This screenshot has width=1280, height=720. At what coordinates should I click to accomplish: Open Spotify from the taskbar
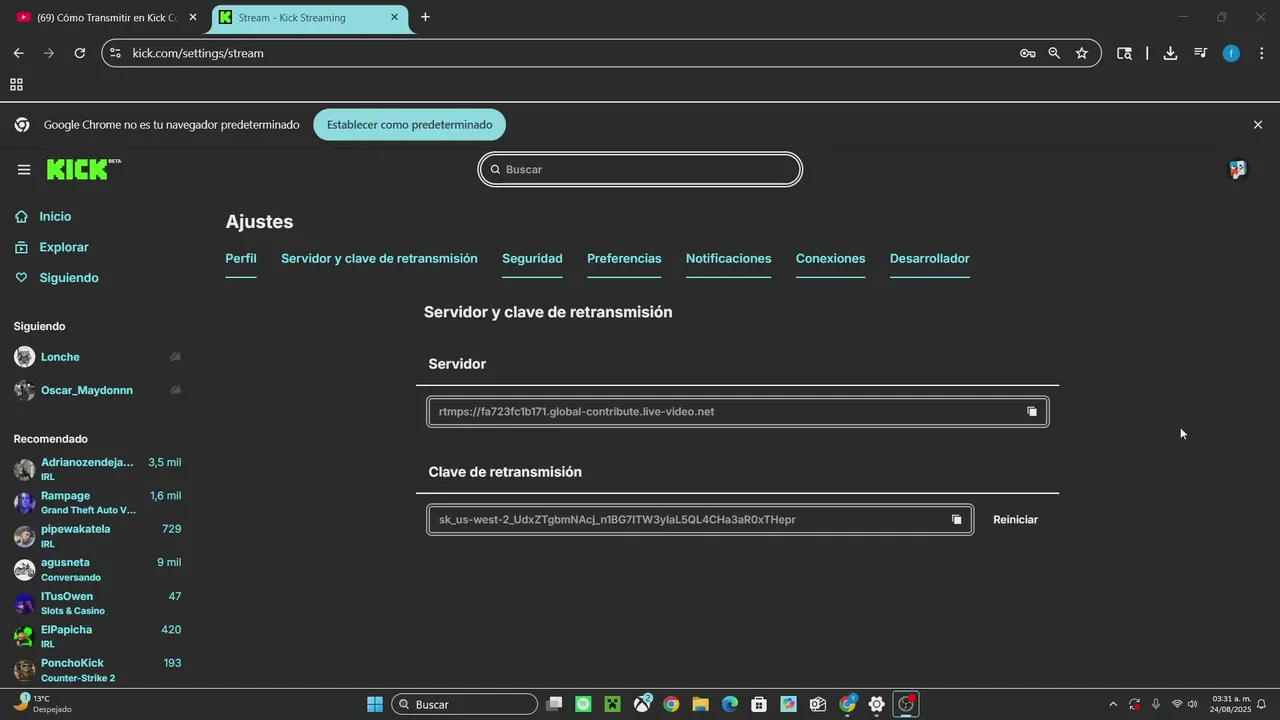(x=584, y=704)
